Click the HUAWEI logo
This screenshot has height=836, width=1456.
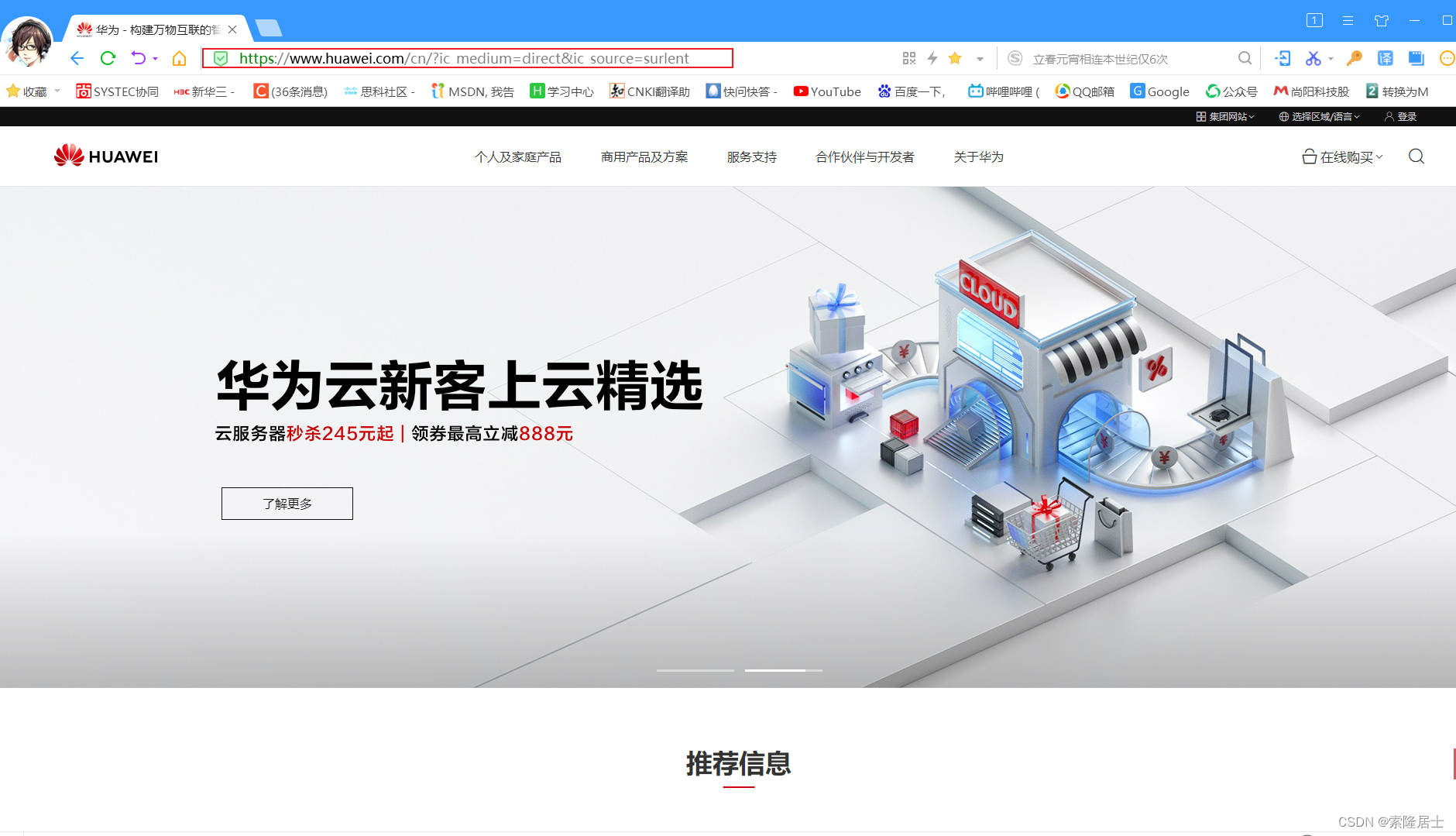tap(106, 156)
